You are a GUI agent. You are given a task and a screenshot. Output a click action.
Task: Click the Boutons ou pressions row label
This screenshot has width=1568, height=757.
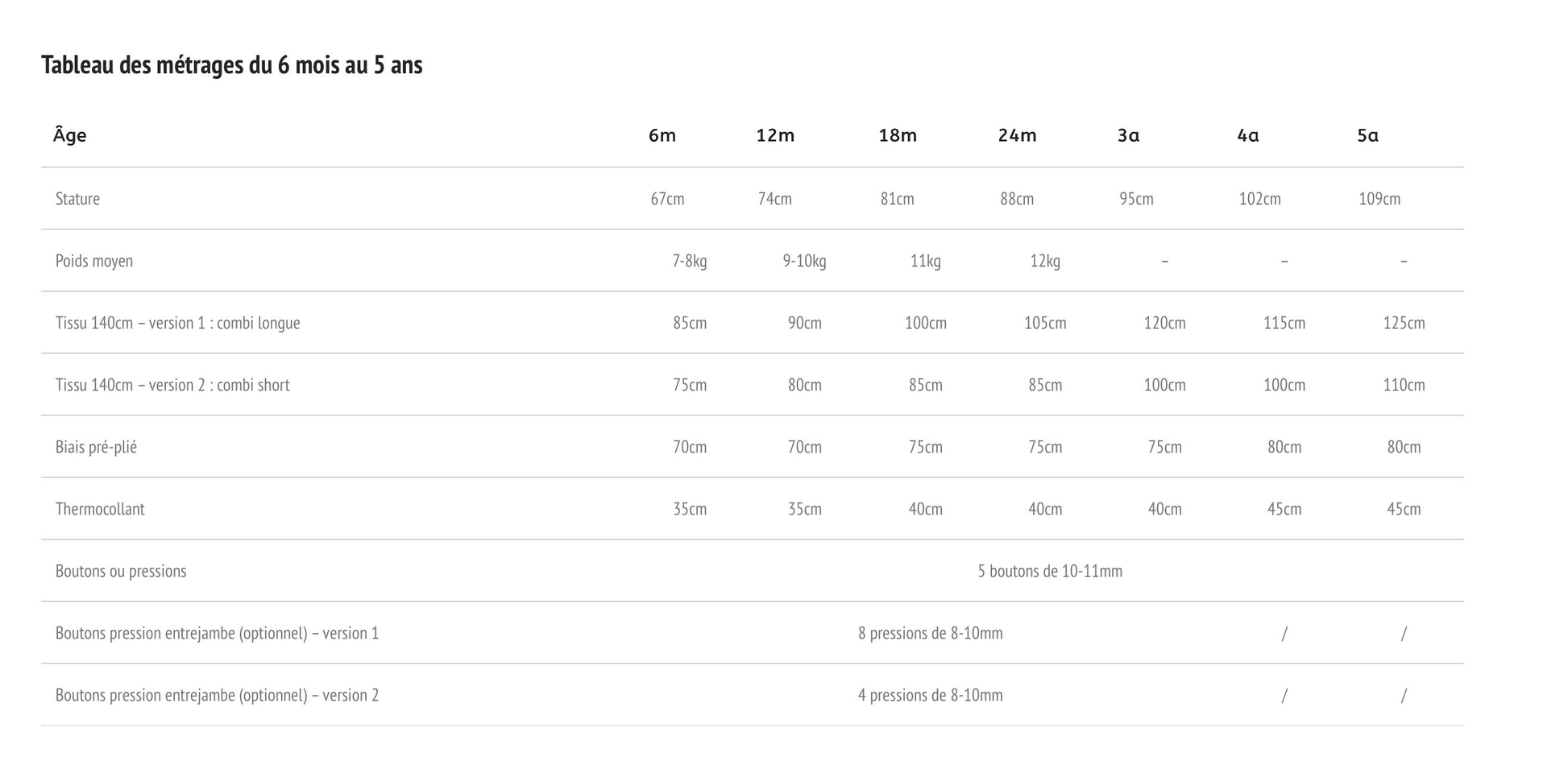click(x=121, y=571)
